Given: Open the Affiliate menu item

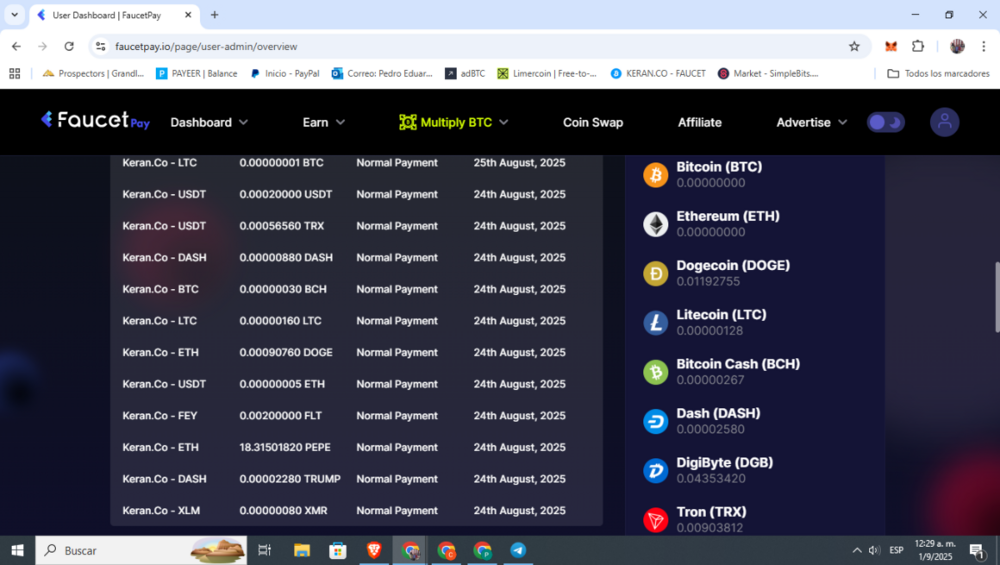Looking at the screenshot, I should [x=699, y=122].
